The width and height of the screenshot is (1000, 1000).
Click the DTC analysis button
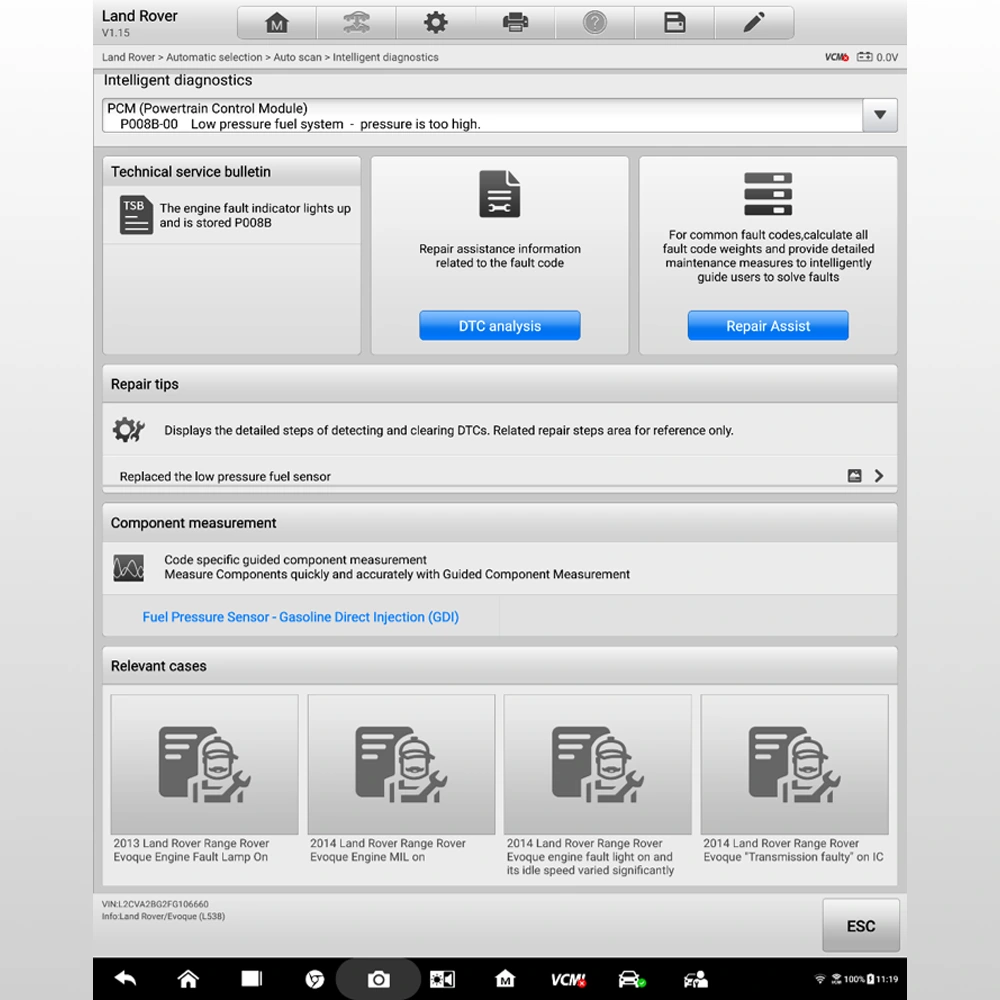pyautogui.click(x=499, y=326)
